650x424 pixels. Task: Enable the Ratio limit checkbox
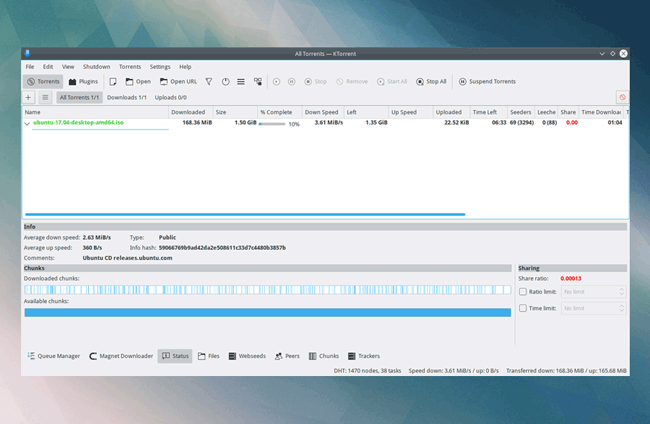(x=523, y=291)
